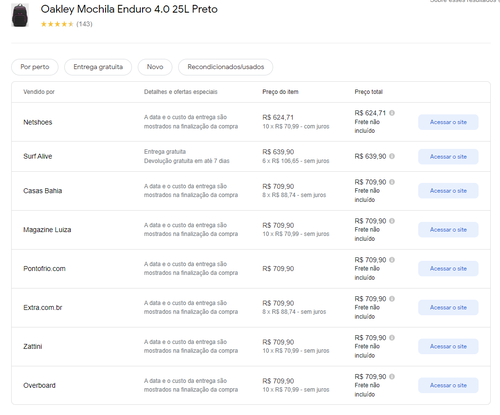Open info icon beside Pontofrio.com total price
The image size is (500, 415).
(x=392, y=260)
